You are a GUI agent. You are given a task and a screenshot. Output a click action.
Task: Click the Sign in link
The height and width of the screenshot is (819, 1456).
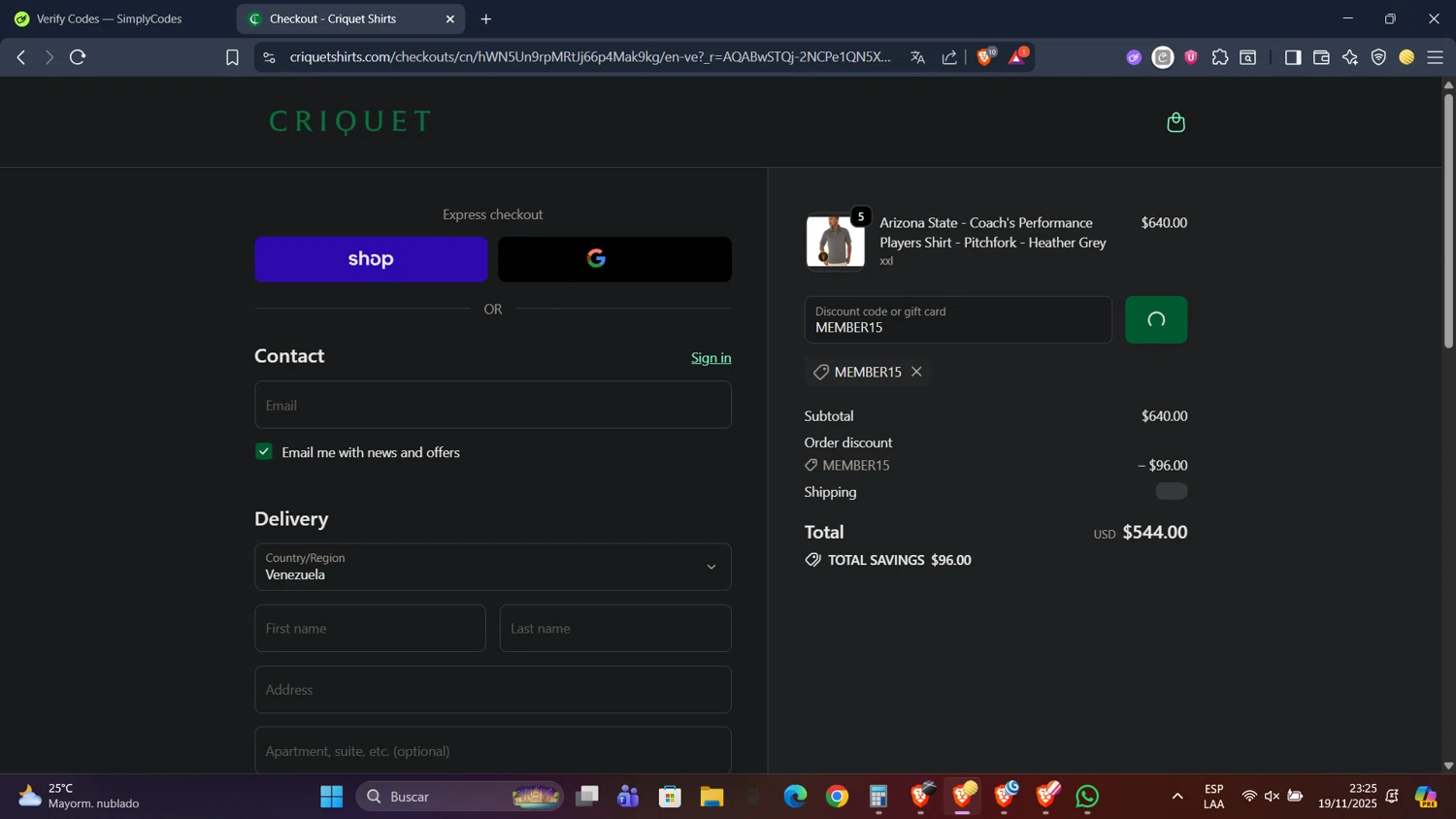(x=711, y=358)
